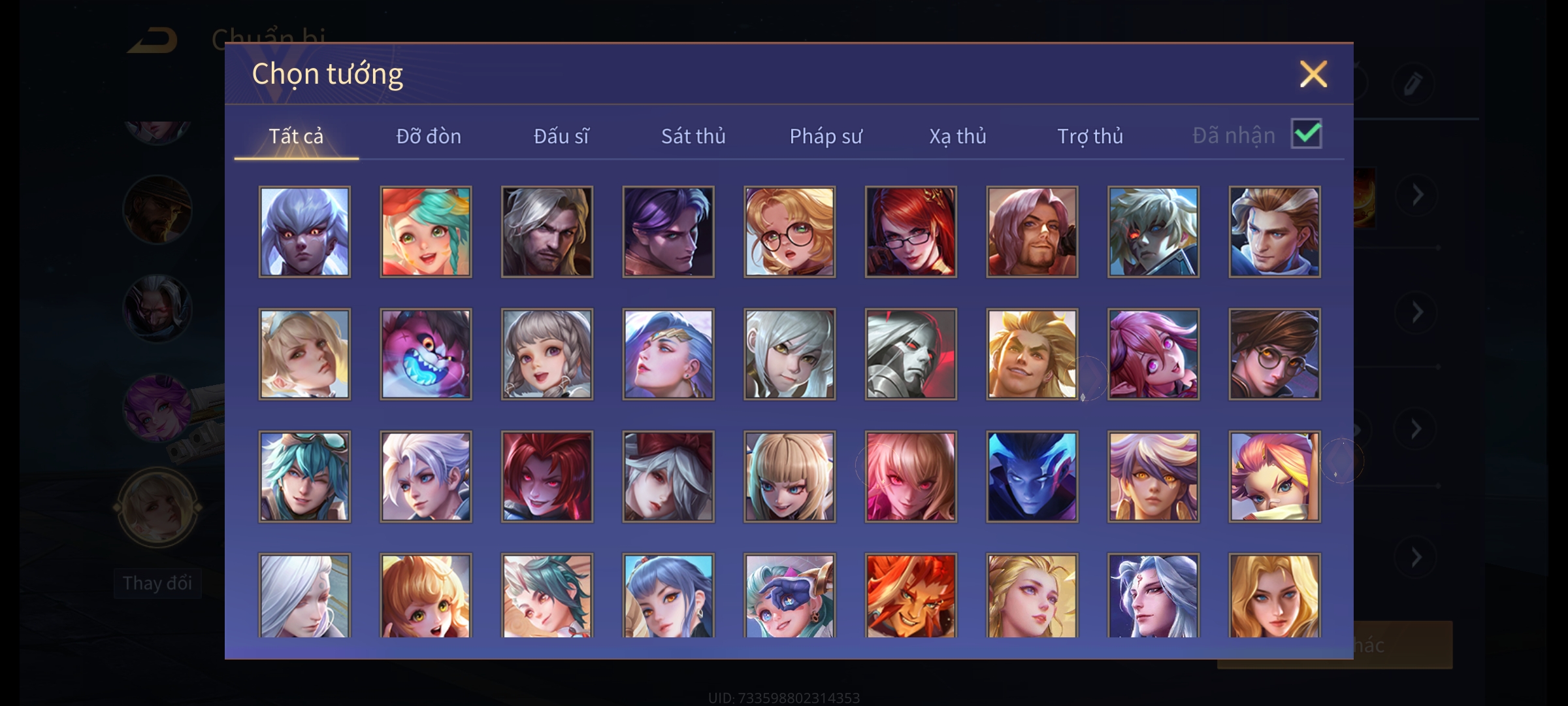Viewport: 1568px width, 706px height.
Task: Pick the brown-haired man with round glasses
Action: [x=1274, y=354]
